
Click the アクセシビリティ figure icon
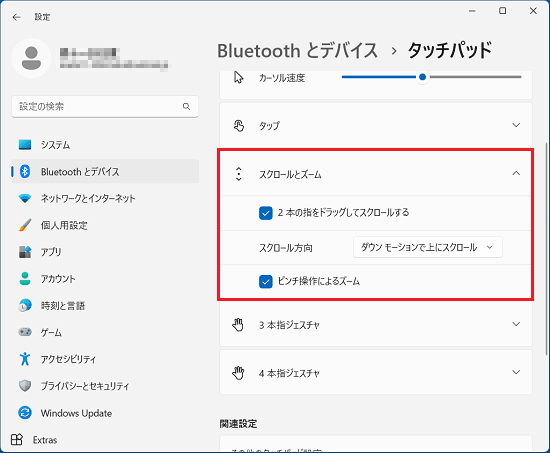click(x=25, y=359)
